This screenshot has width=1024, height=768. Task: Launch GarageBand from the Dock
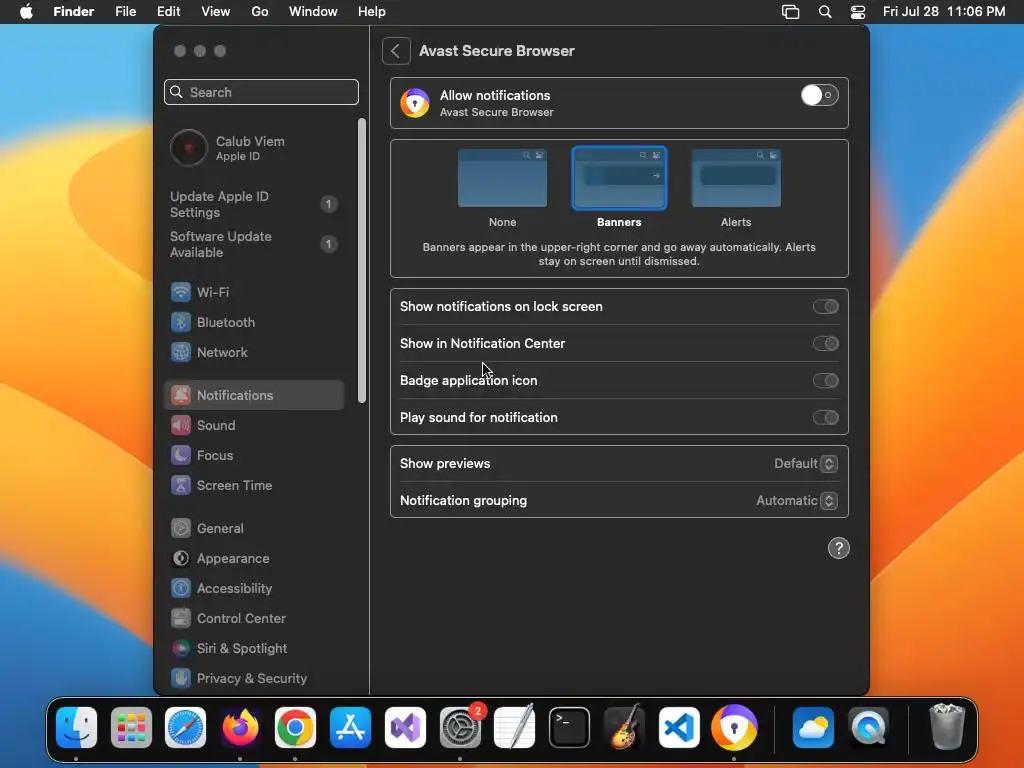click(x=624, y=728)
